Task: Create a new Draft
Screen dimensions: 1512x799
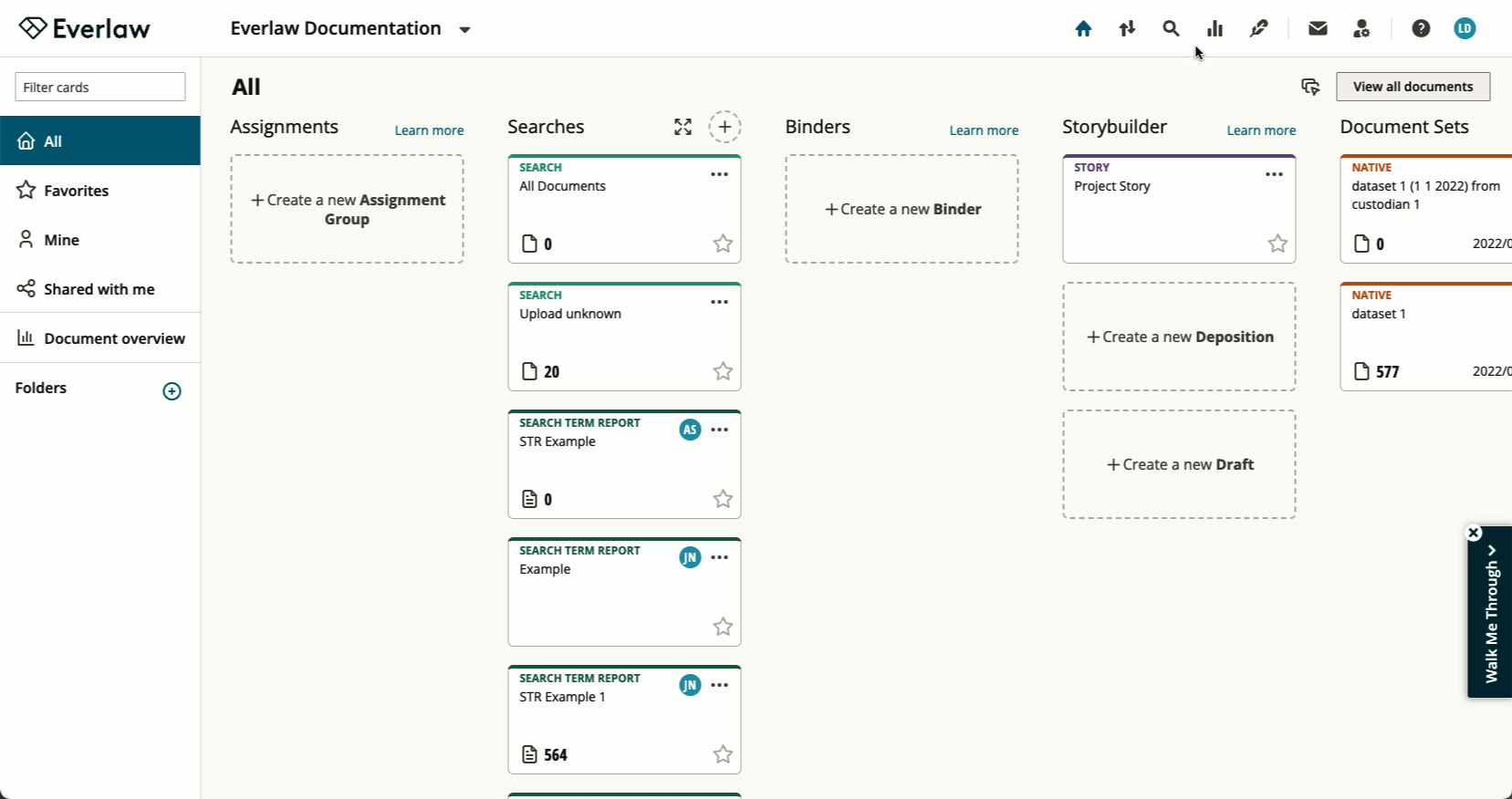Action: (1179, 464)
